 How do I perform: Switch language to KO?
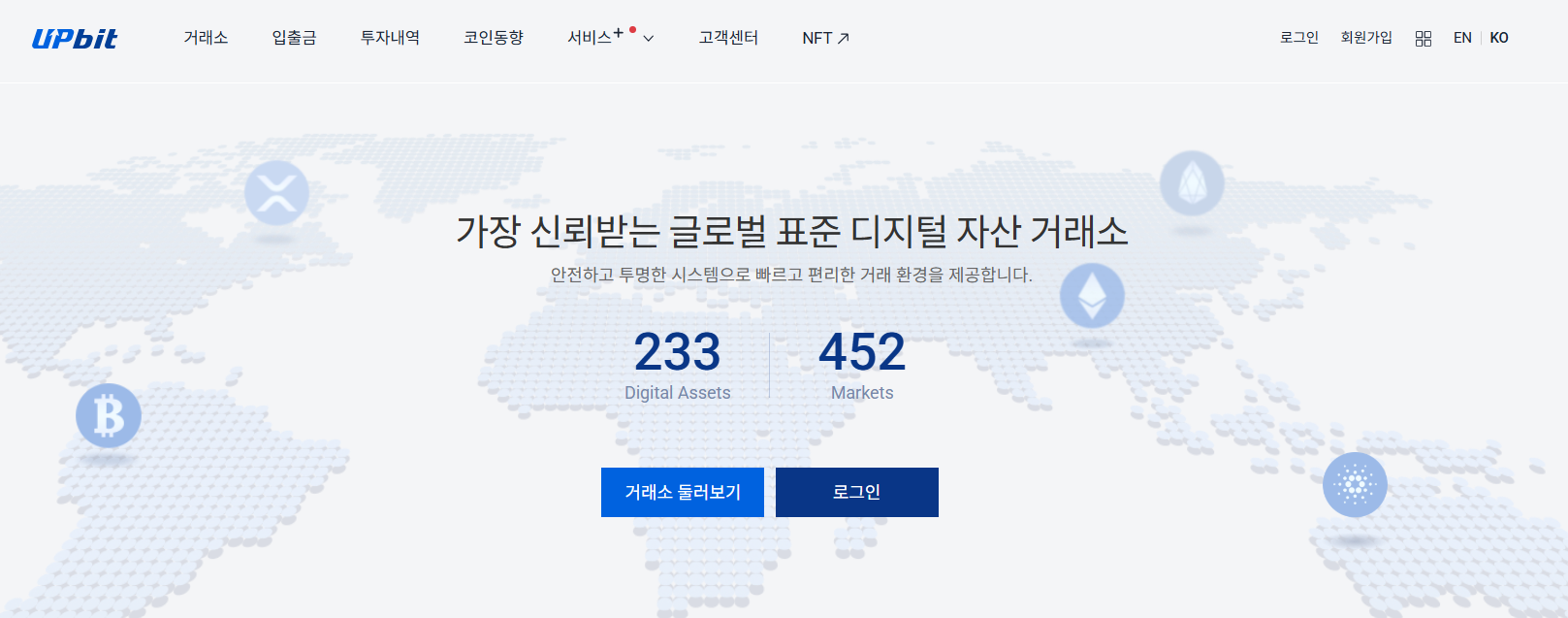pyautogui.click(x=1499, y=38)
